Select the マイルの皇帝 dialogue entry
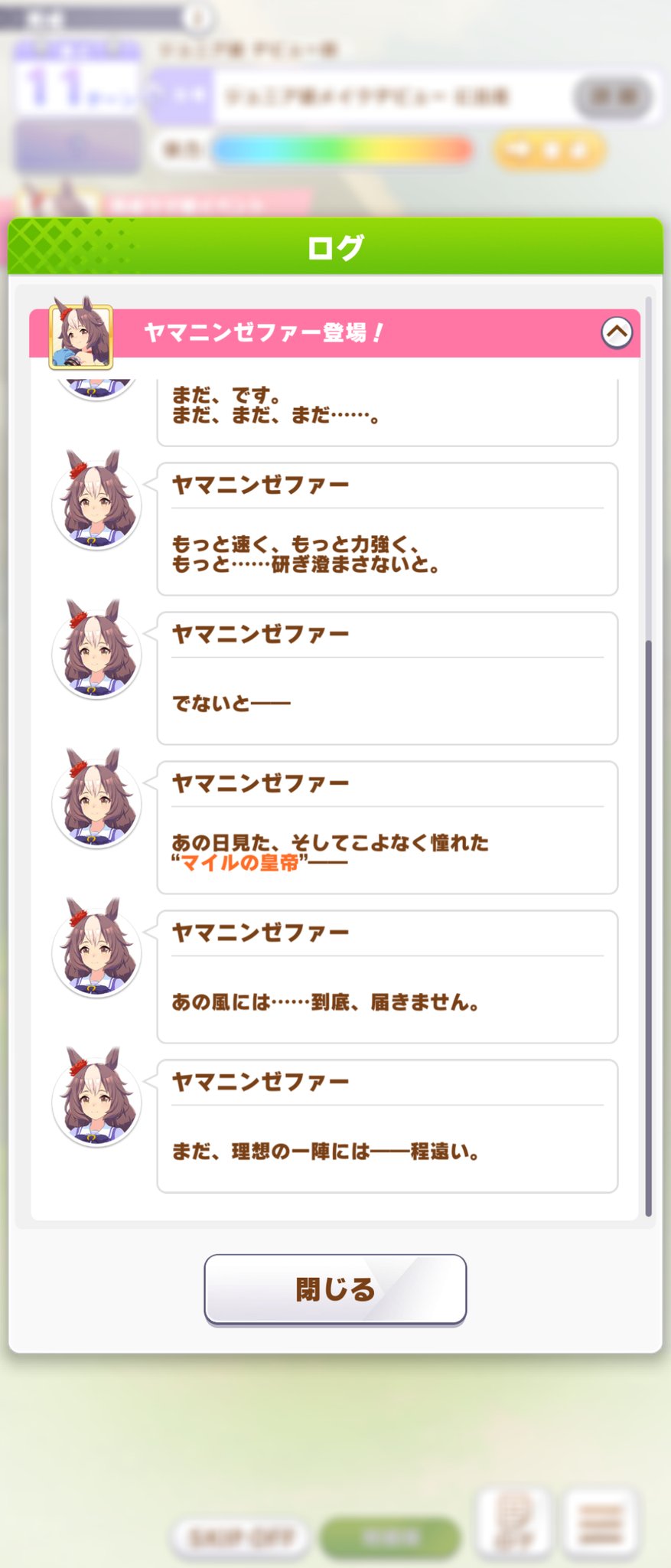 [387, 828]
